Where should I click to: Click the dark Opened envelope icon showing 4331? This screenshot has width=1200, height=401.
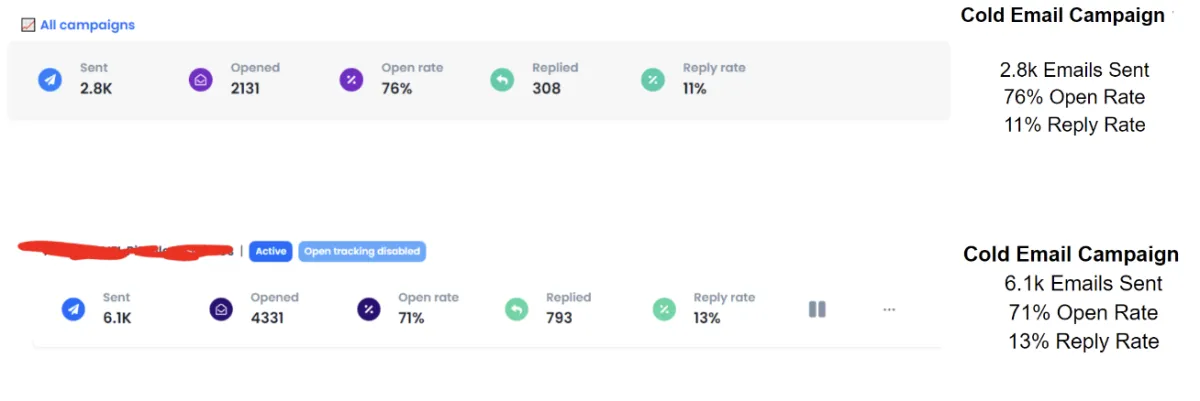(221, 309)
